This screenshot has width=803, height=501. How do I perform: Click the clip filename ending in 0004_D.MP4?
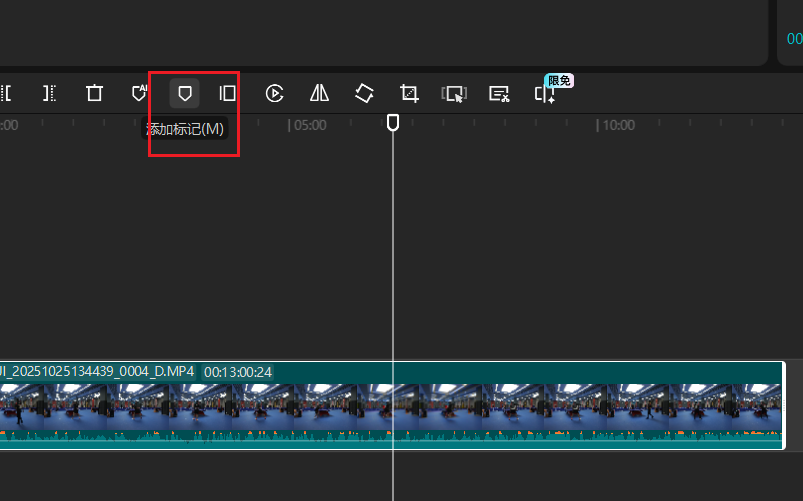point(98,372)
